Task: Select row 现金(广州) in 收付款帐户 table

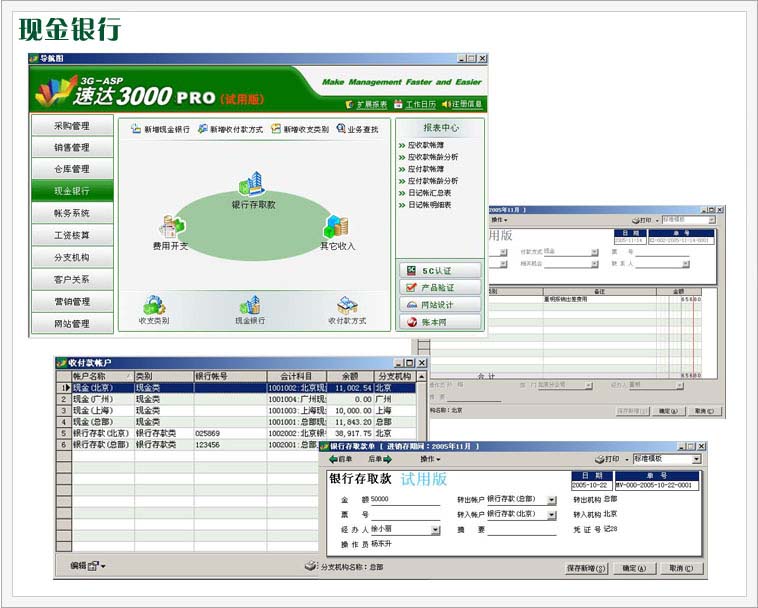Action: coord(236,399)
